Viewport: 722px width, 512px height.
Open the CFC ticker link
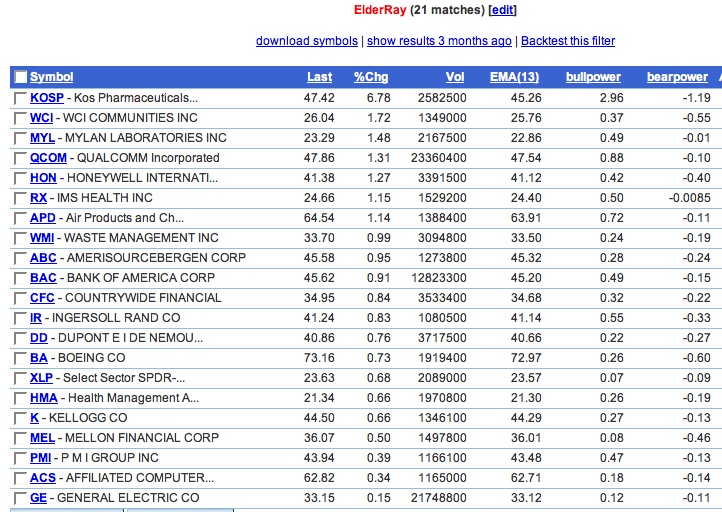42,298
